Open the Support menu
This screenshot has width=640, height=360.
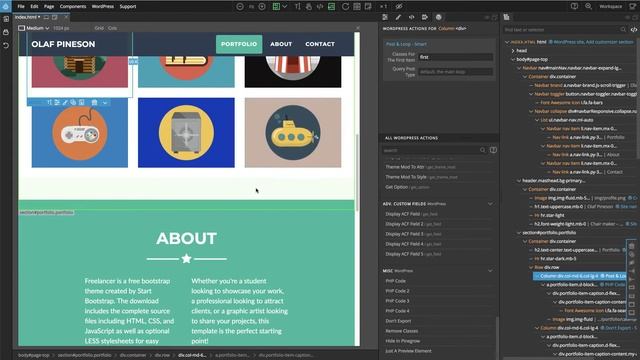[x=128, y=7]
